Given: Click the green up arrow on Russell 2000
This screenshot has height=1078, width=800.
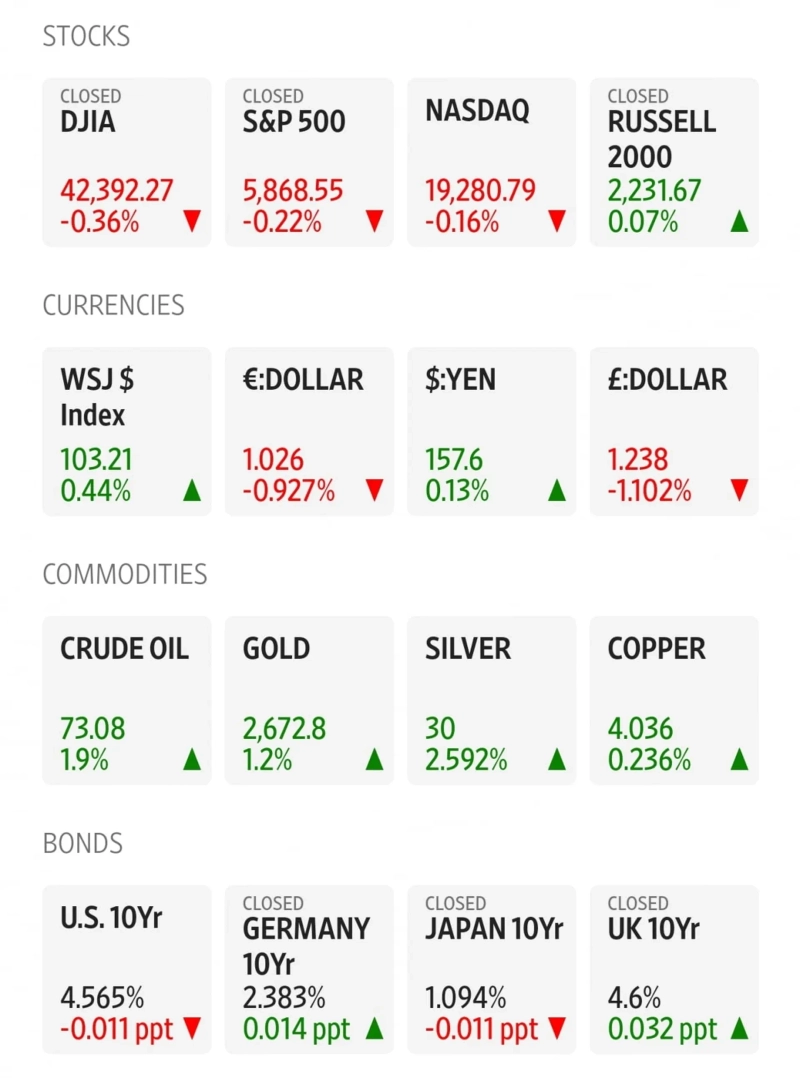Looking at the screenshot, I should click(739, 221).
